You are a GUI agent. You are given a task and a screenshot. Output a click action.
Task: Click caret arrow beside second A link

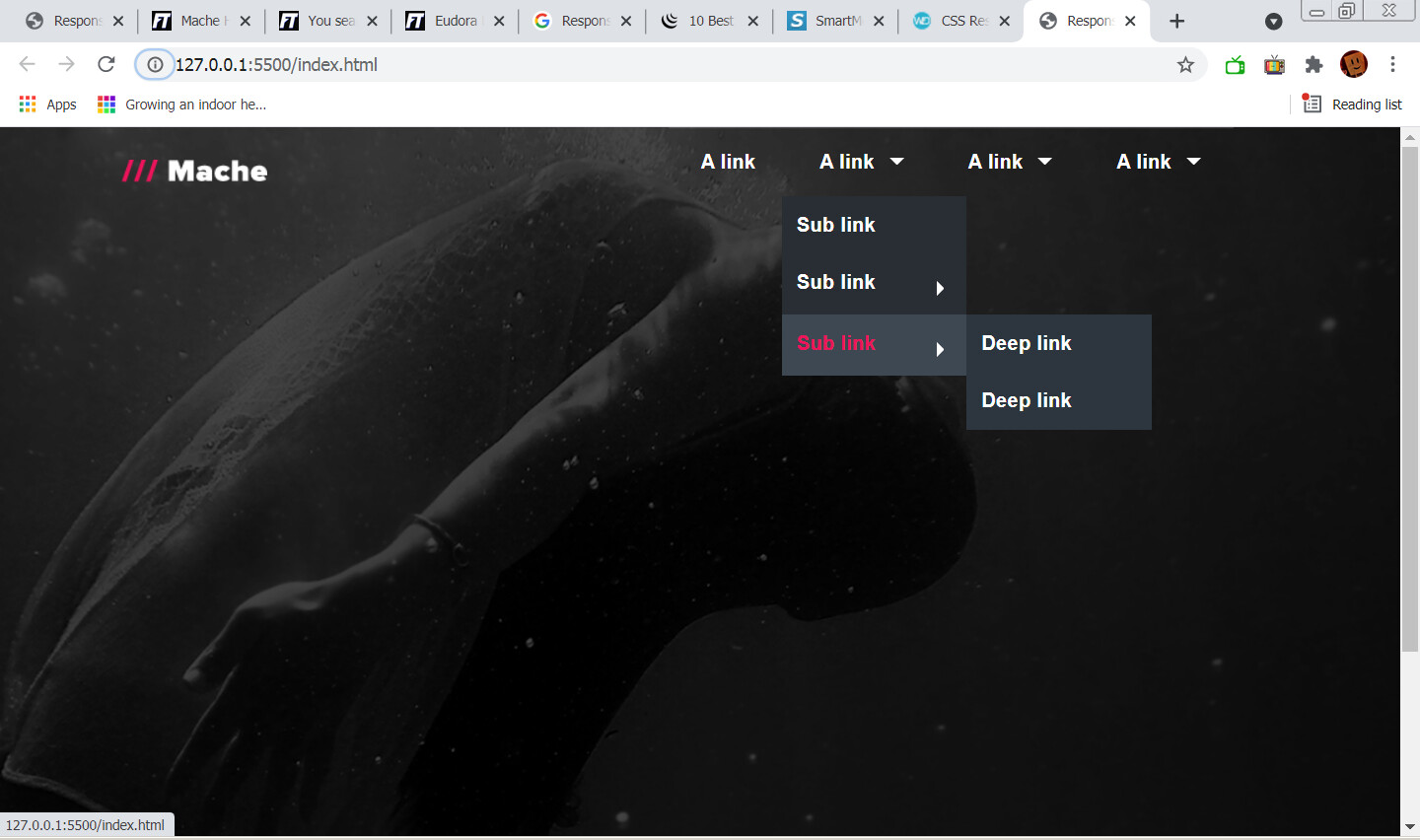click(896, 162)
